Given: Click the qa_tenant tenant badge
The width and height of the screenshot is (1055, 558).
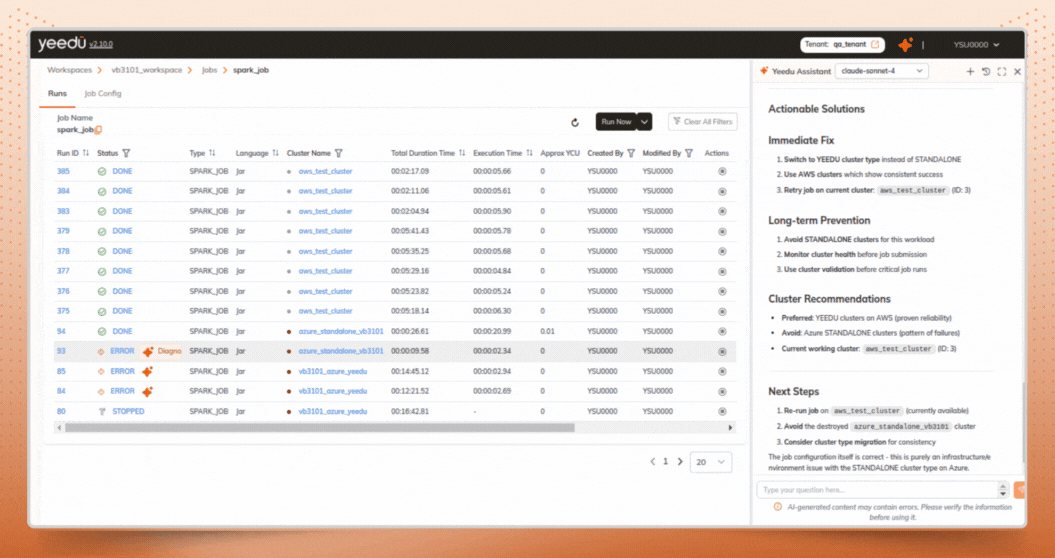Looking at the screenshot, I should [x=842, y=44].
